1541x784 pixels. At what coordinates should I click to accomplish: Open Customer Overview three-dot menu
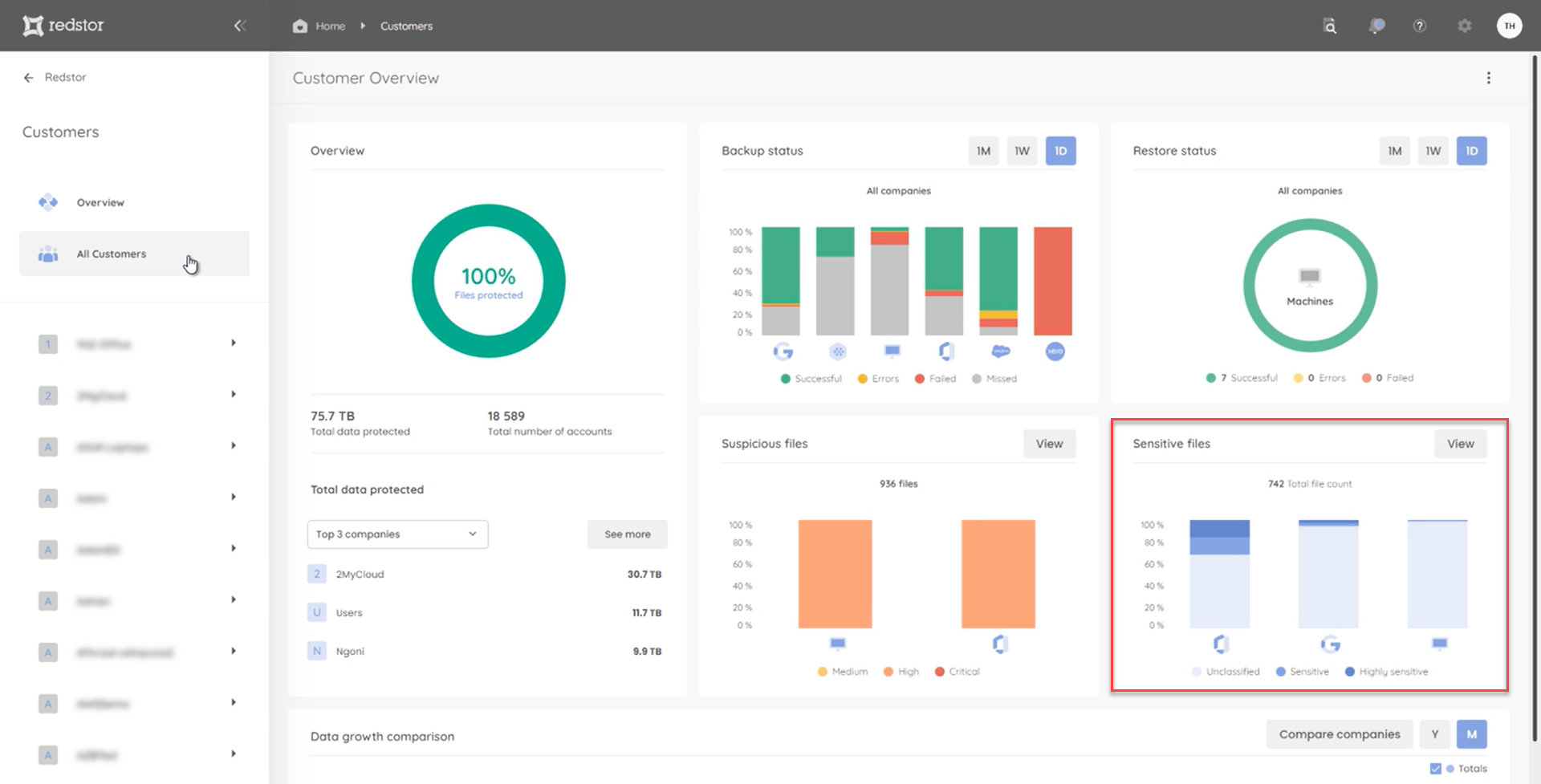click(x=1489, y=78)
